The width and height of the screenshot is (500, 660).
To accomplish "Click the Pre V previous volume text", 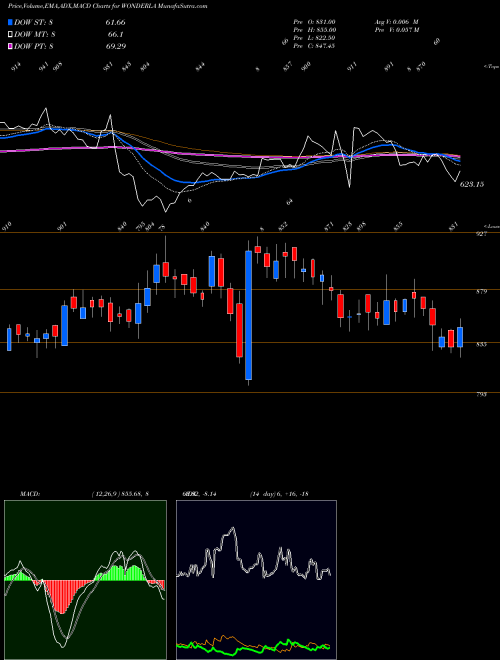I will tap(396, 30).
